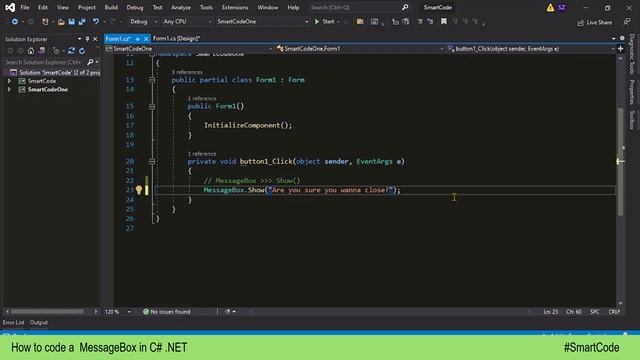Open the View menu
This screenshot has width=640, height=360.
point(62,7)
